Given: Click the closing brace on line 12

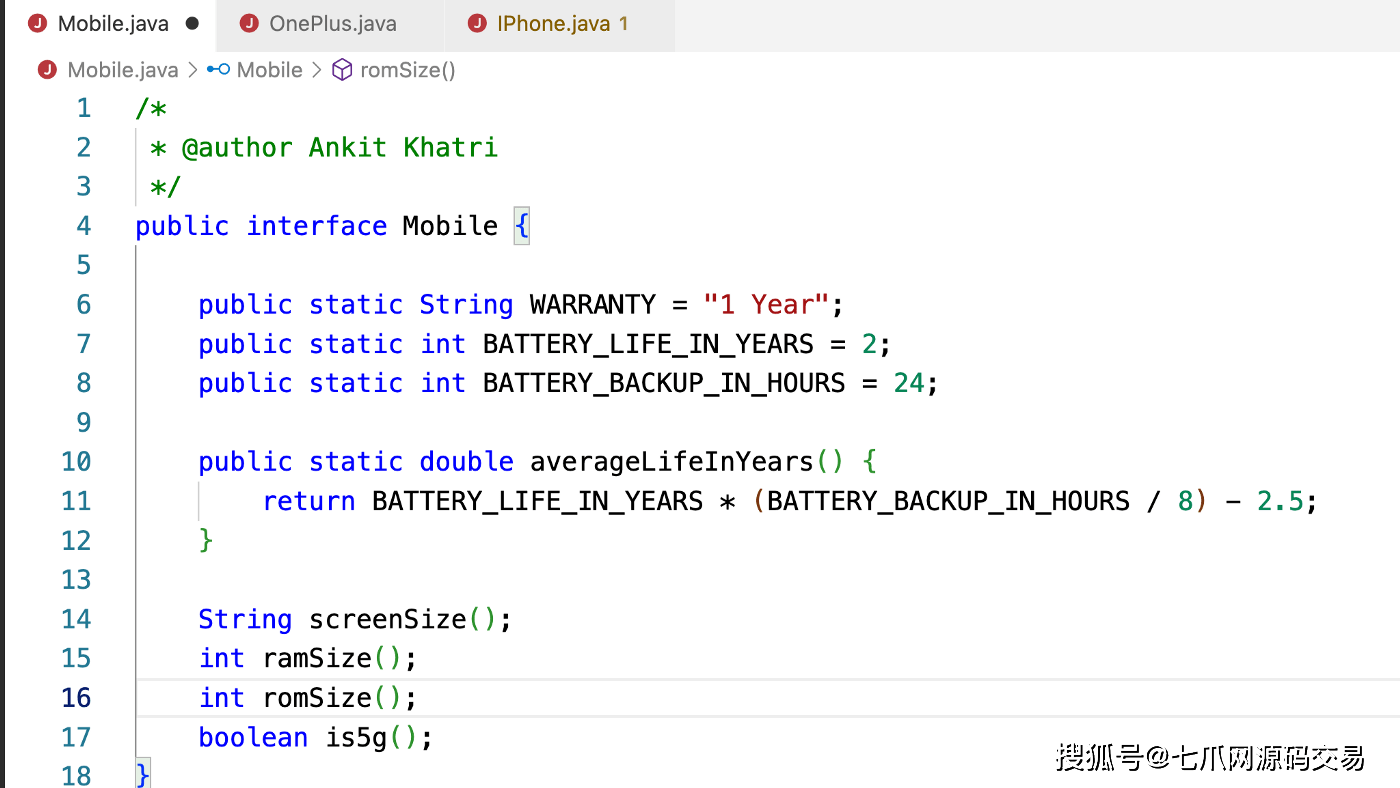Looking at the screenshot, I should [206, 540].
